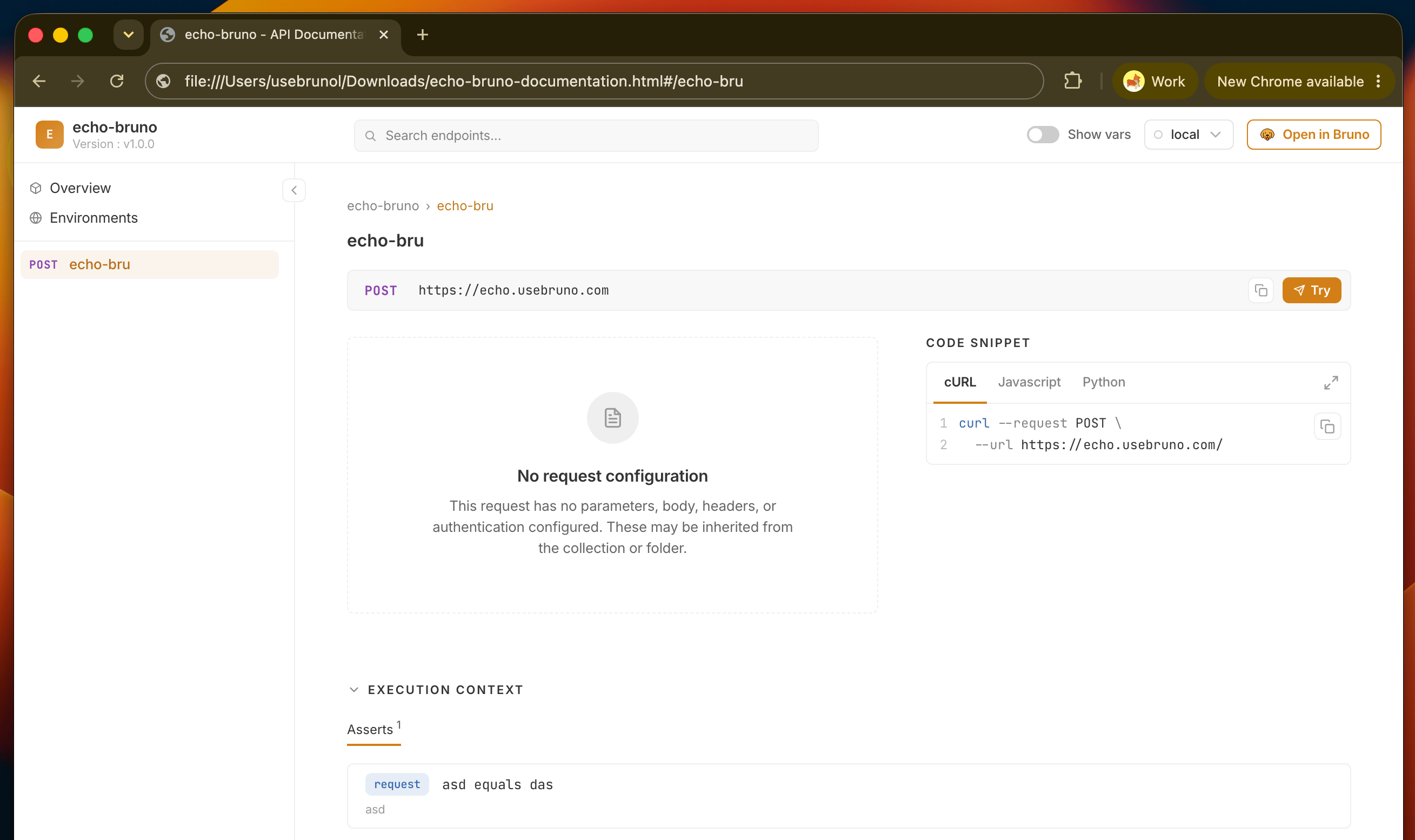
Task: Open the Chrome extensions puzzle icon
Action: [1072, 81]
